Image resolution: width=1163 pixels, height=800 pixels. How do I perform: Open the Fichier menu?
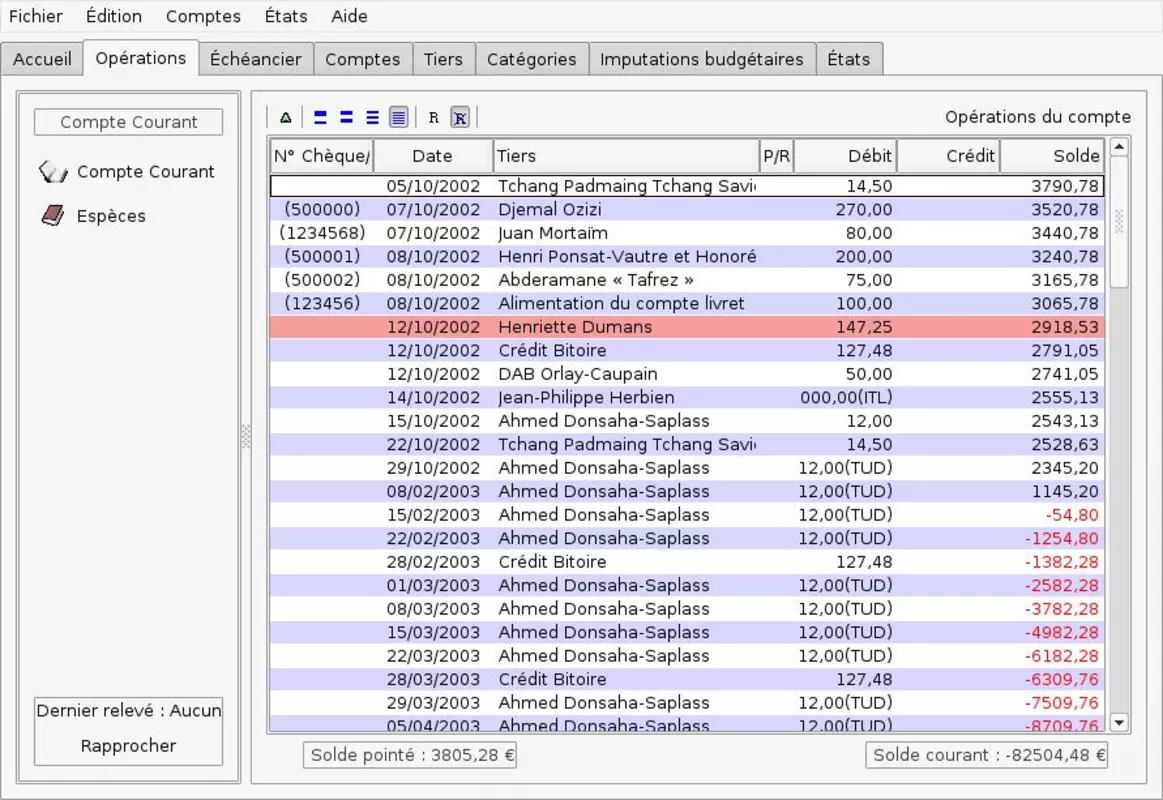pos(36,16)
